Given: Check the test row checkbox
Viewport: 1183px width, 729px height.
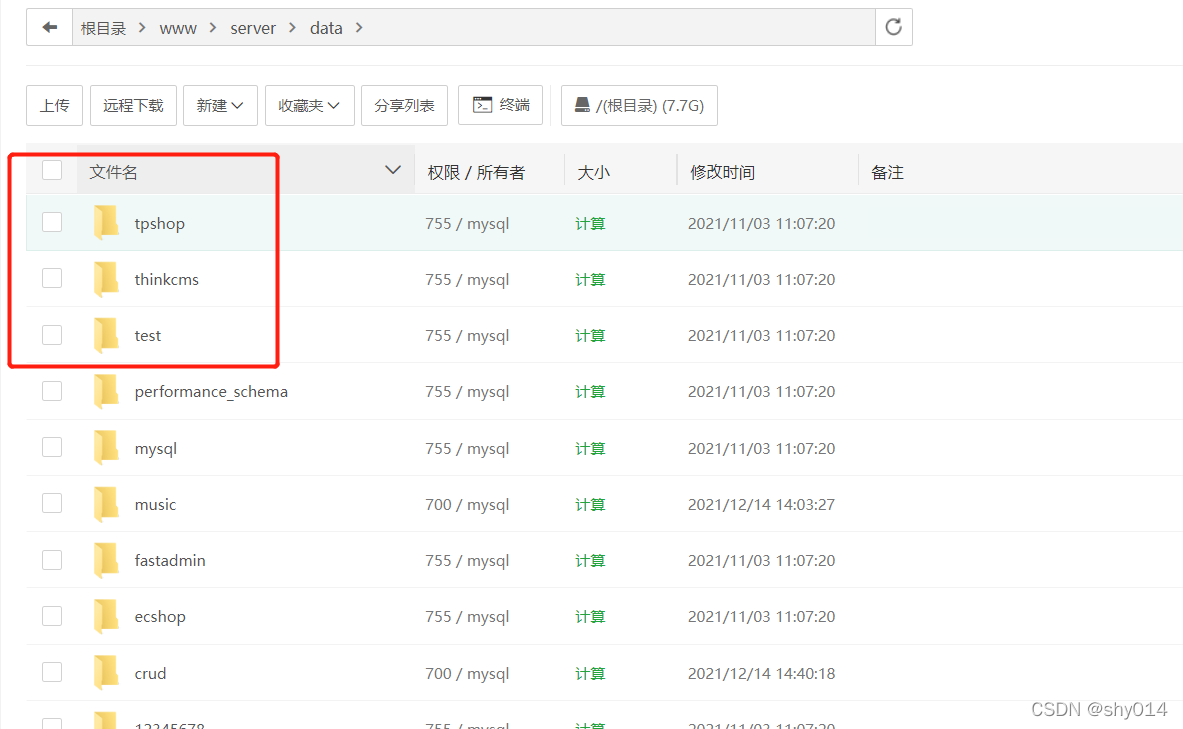Looking at the screenshot, I should click(x=52, y=335).
